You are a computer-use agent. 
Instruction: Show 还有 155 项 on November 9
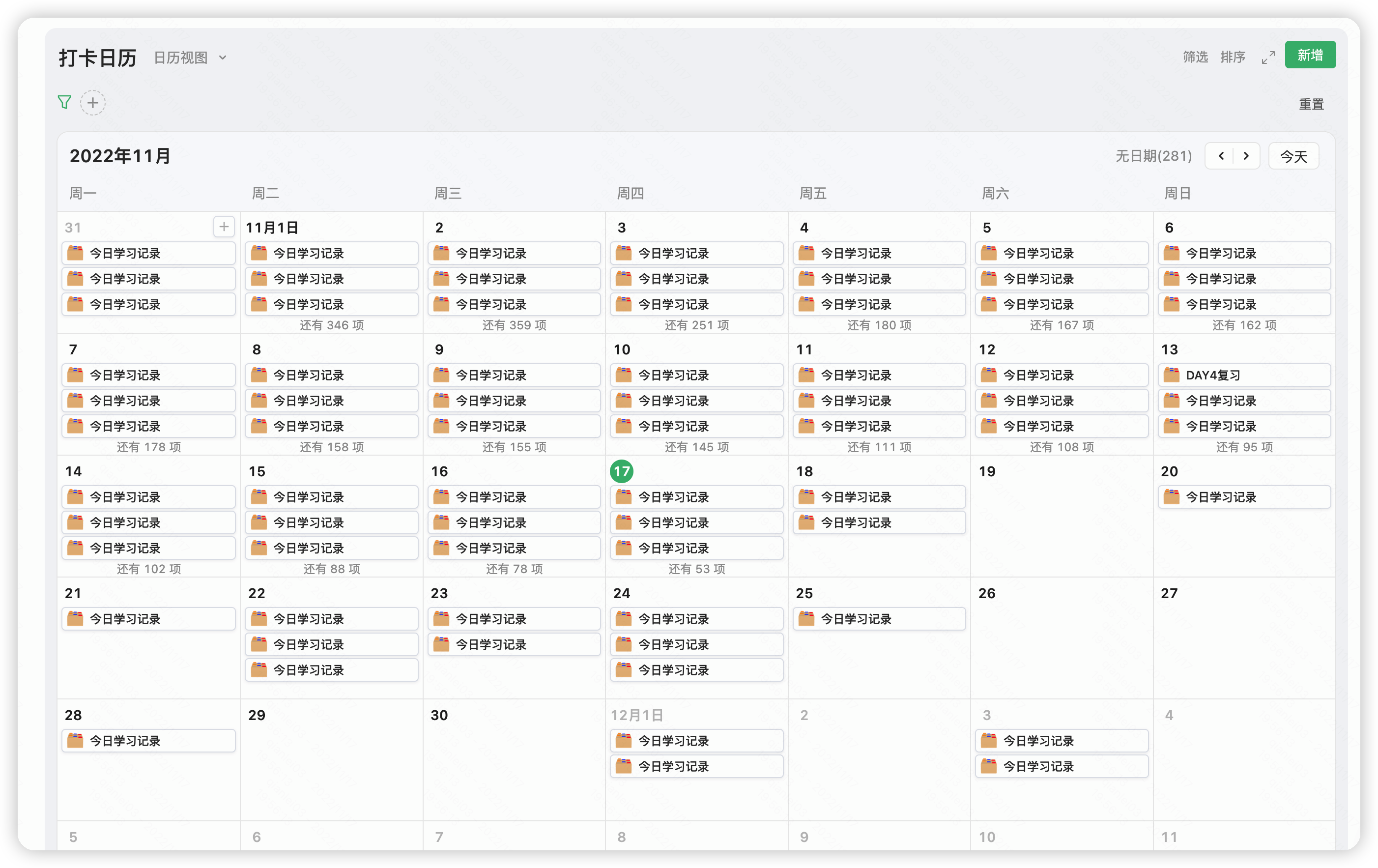pyautogui.click(x=515, y=447)
